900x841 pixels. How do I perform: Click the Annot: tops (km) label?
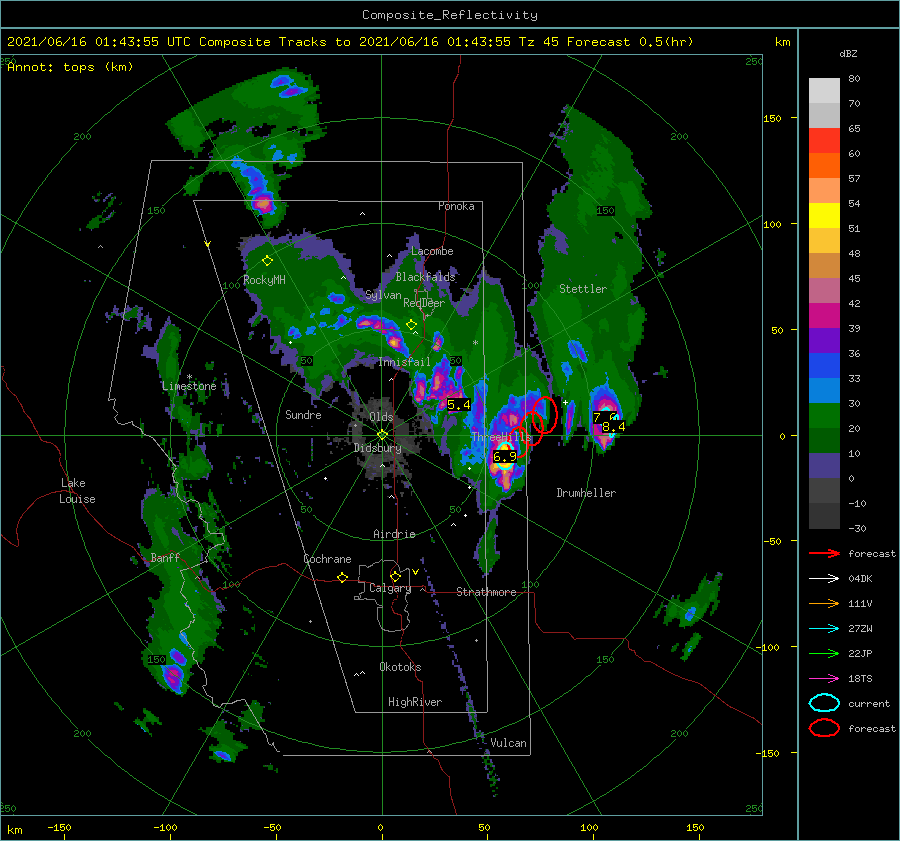pos(70,67)
